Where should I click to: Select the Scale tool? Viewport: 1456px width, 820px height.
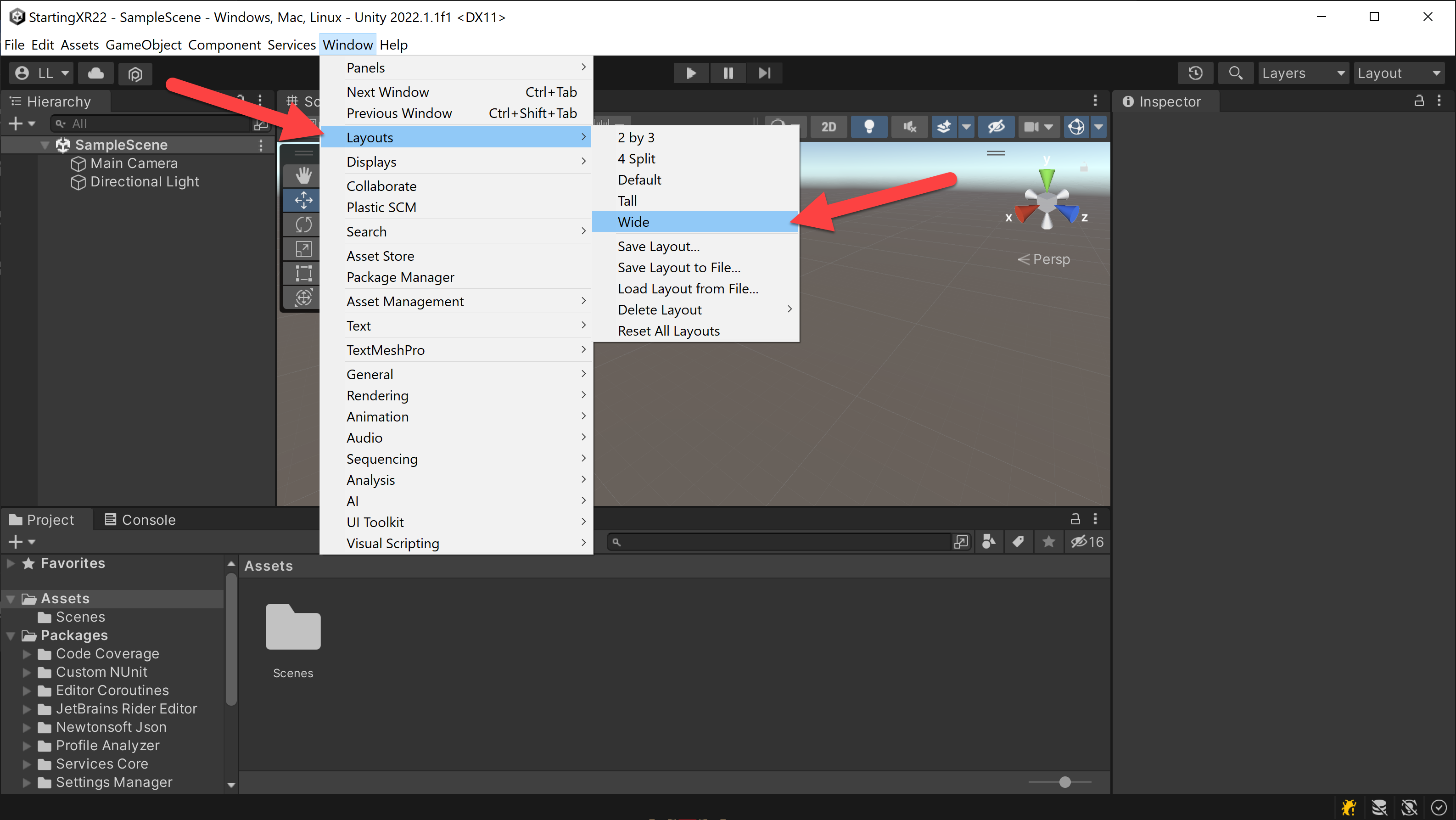pos(303,249)
